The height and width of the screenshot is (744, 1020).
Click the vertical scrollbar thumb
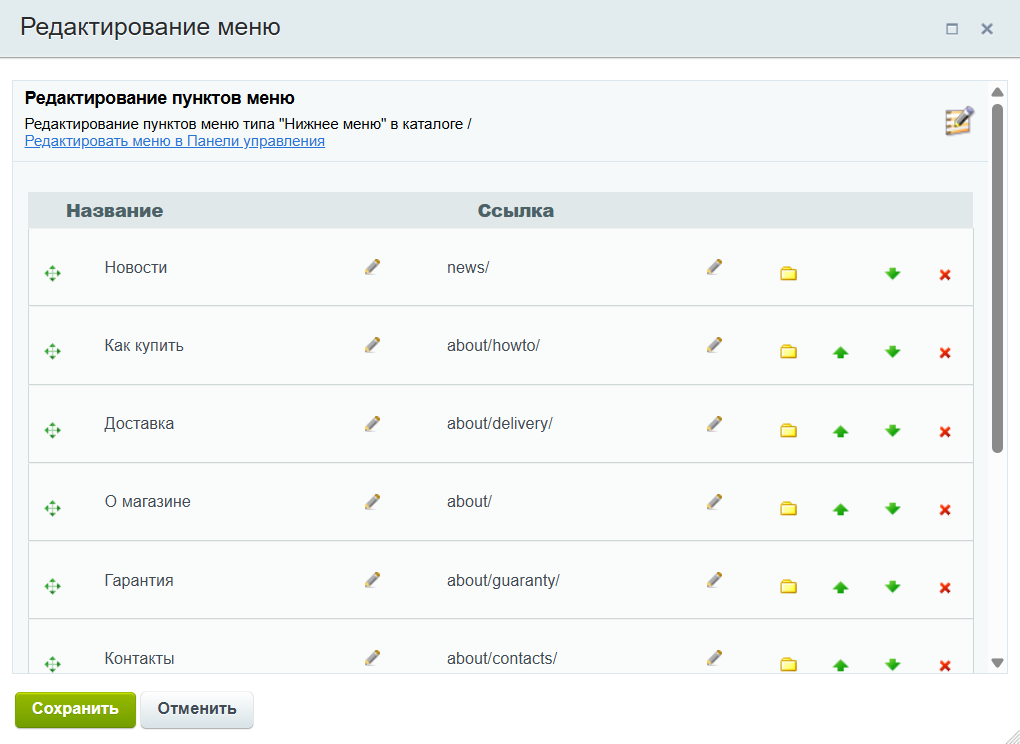997,278
